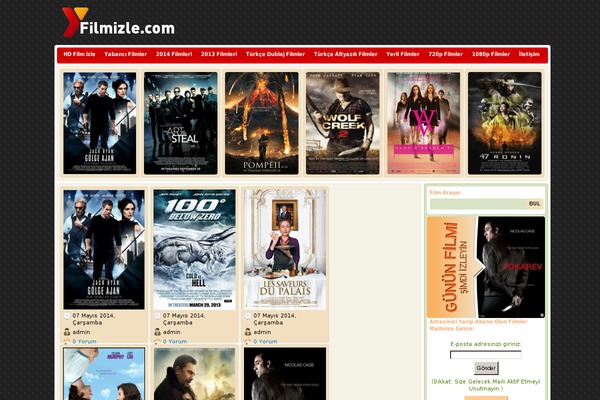Open the Wolf Creek 2 poster

pyautogui.click(x=342, y=123)
